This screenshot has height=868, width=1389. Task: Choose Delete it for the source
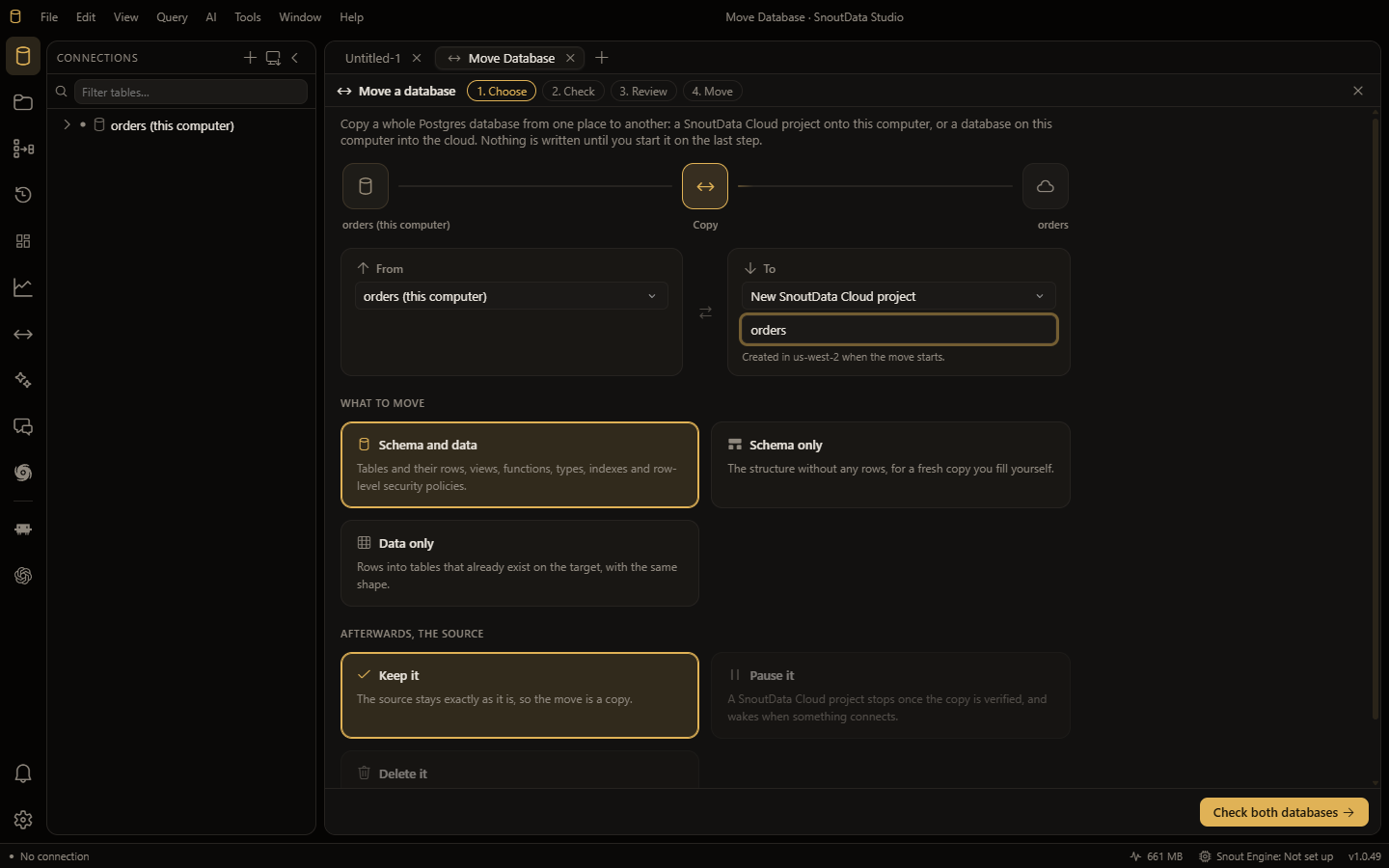(520, 771)
